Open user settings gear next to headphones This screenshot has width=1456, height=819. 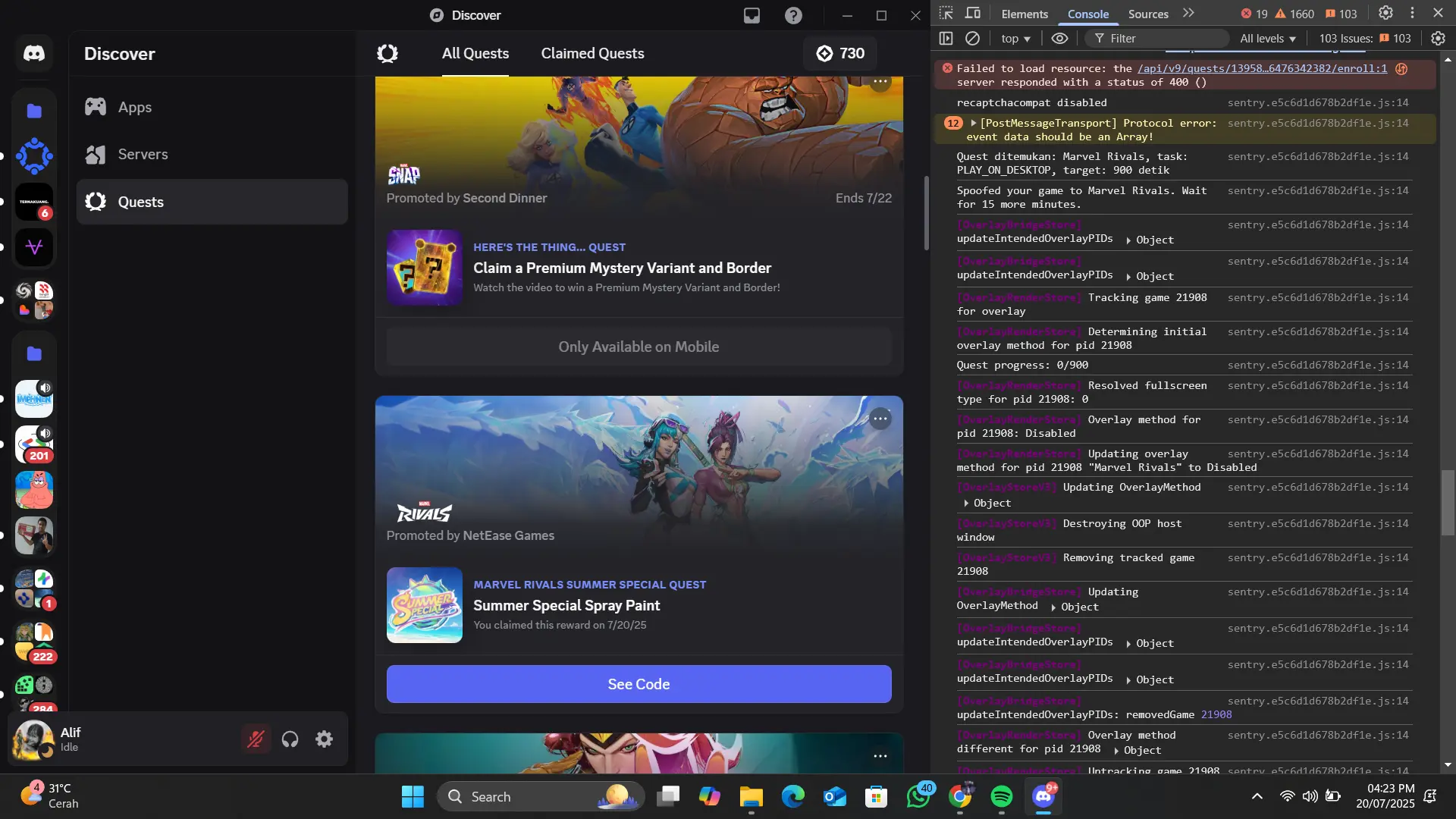(x=325, y=739)
